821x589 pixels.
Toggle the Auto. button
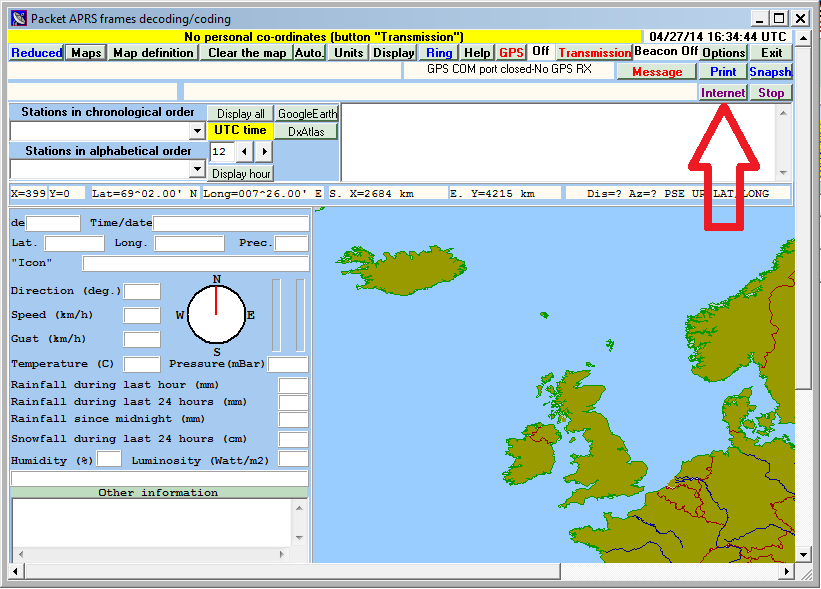(309, 53)
